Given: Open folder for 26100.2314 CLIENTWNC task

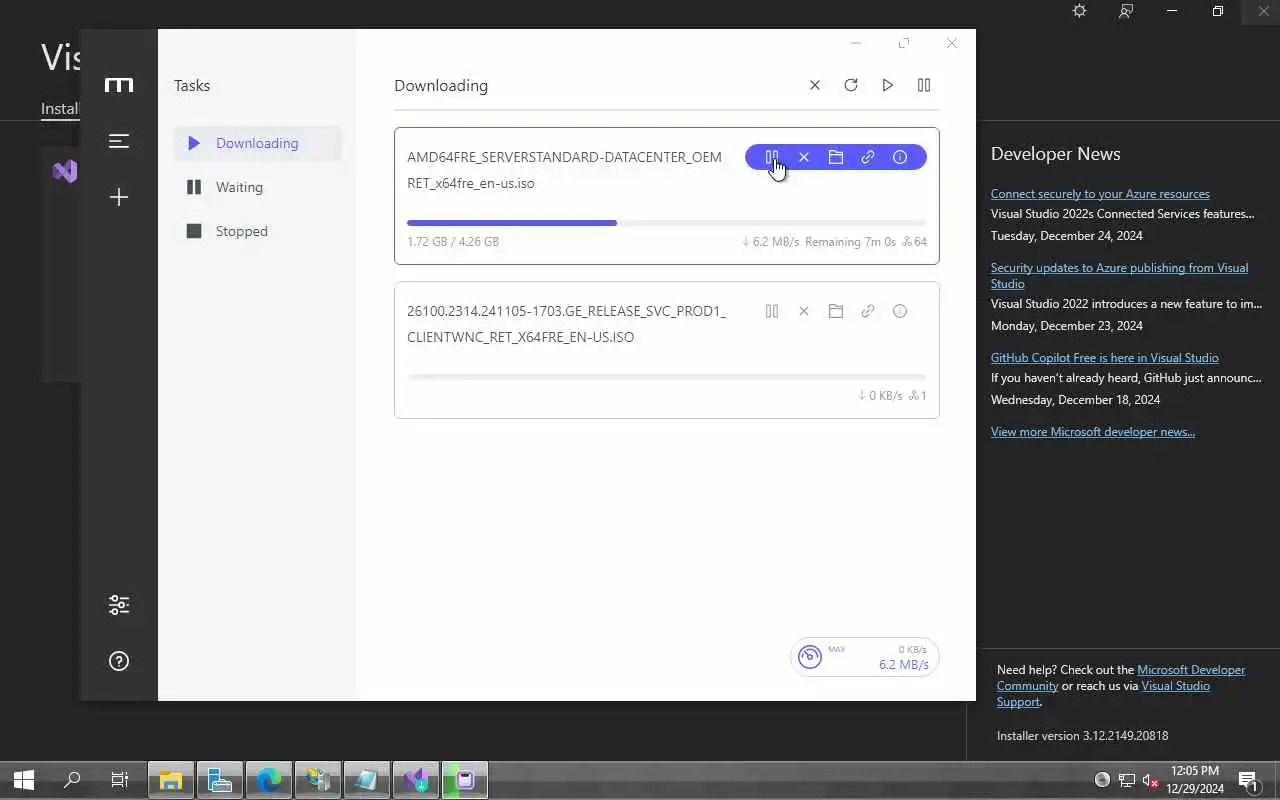Looking at the screenshot, I should click(x=836, y=311).
